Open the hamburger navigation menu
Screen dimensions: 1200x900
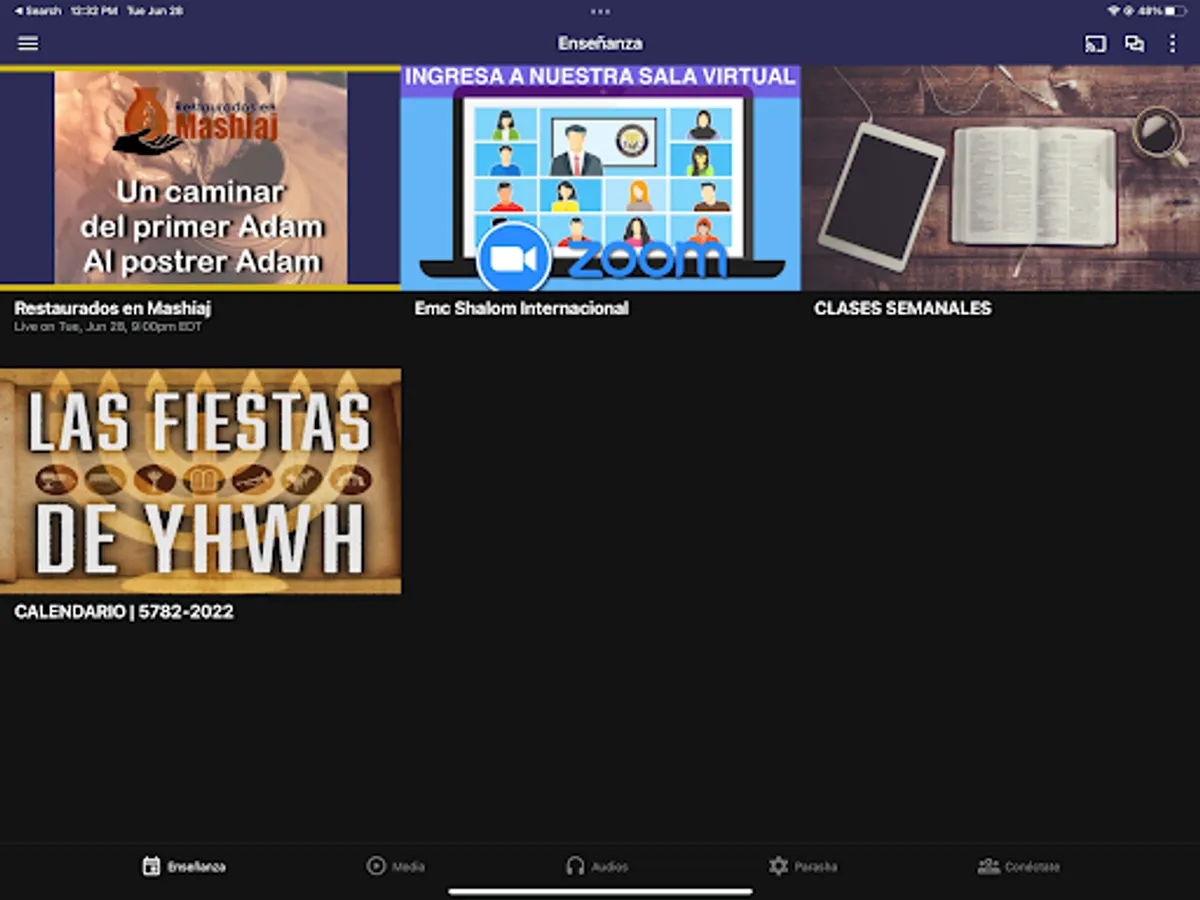coord(28,44)
